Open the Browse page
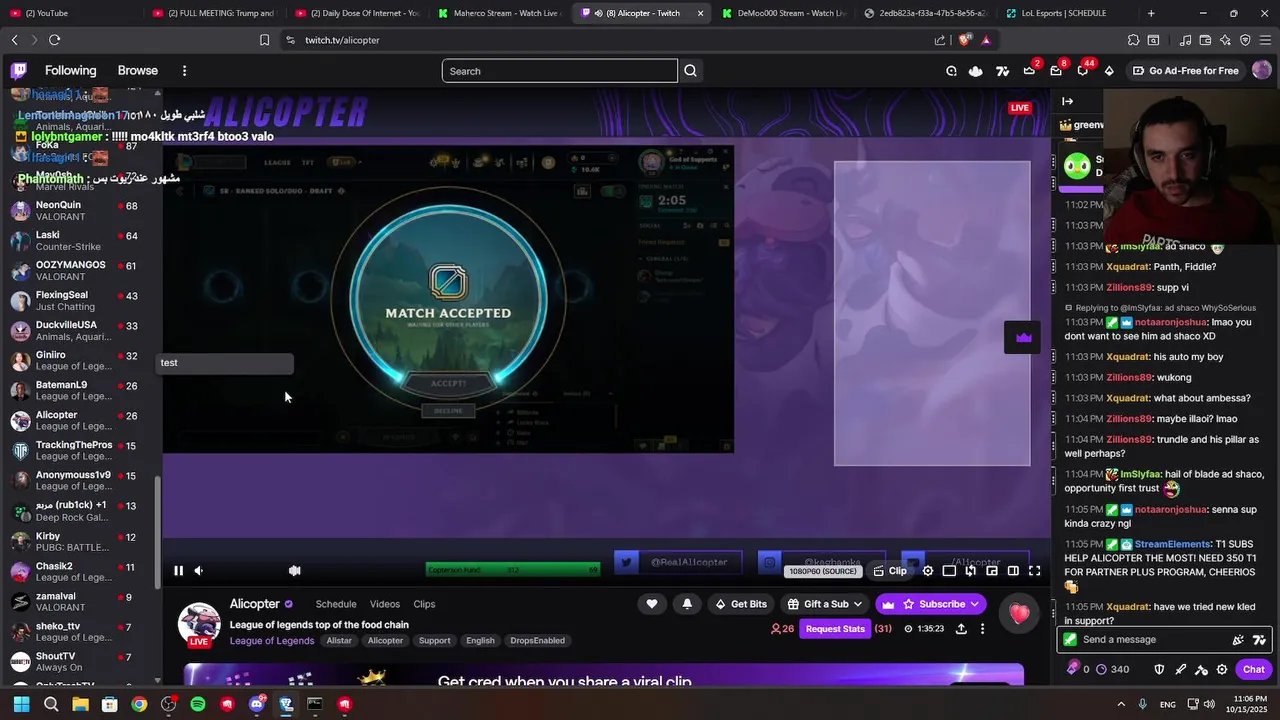Screen dimensions: 1280x720 point(138,71)
